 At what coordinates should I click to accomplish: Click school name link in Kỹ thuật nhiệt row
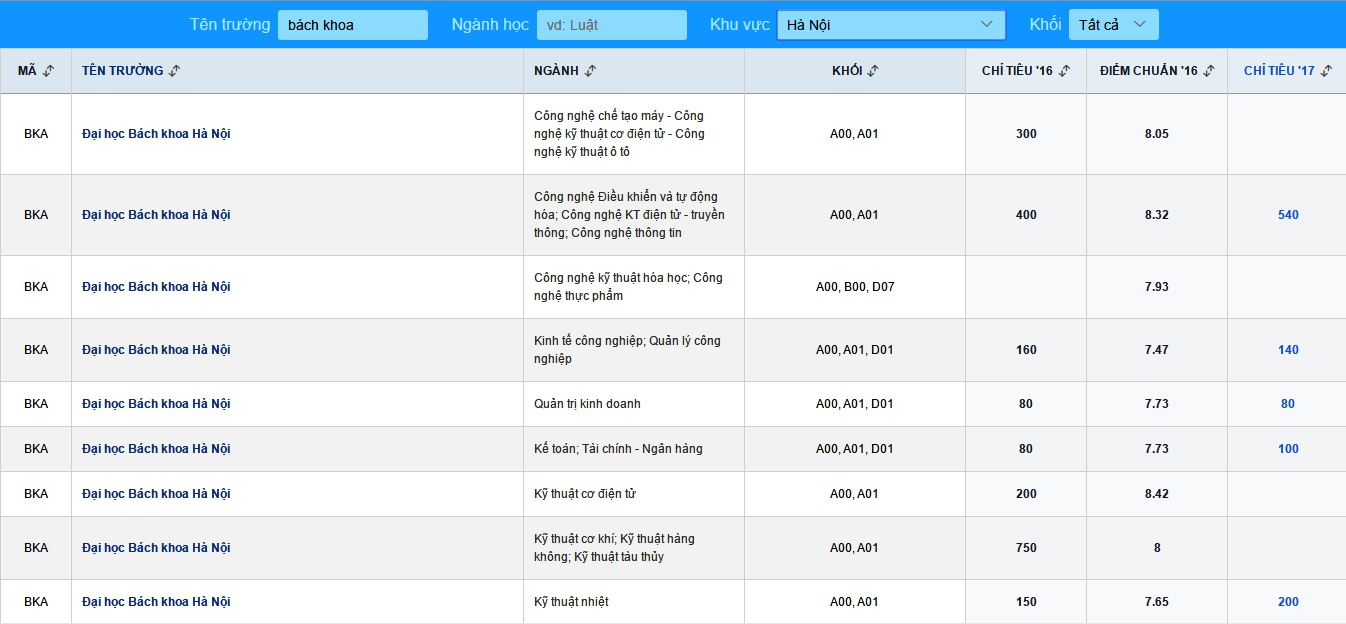[x=156, y=602]
